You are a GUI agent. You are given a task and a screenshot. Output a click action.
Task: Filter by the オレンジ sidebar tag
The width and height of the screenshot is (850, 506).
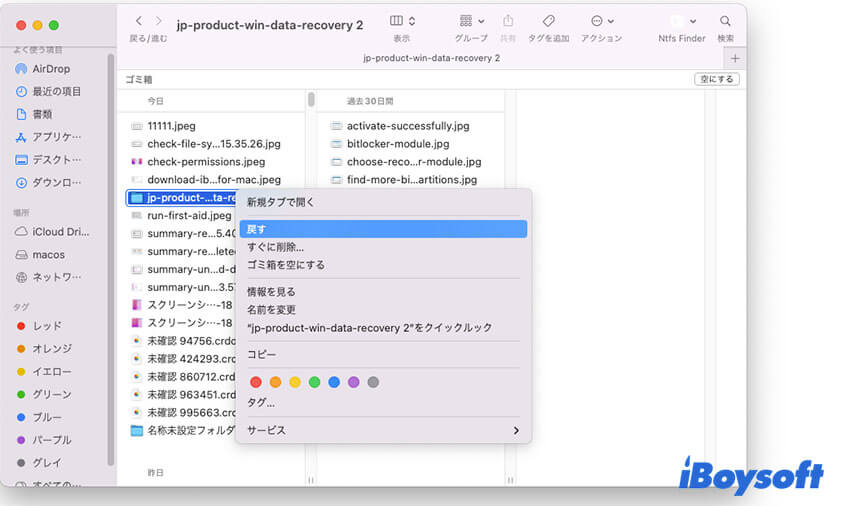[x=44, y=349]
